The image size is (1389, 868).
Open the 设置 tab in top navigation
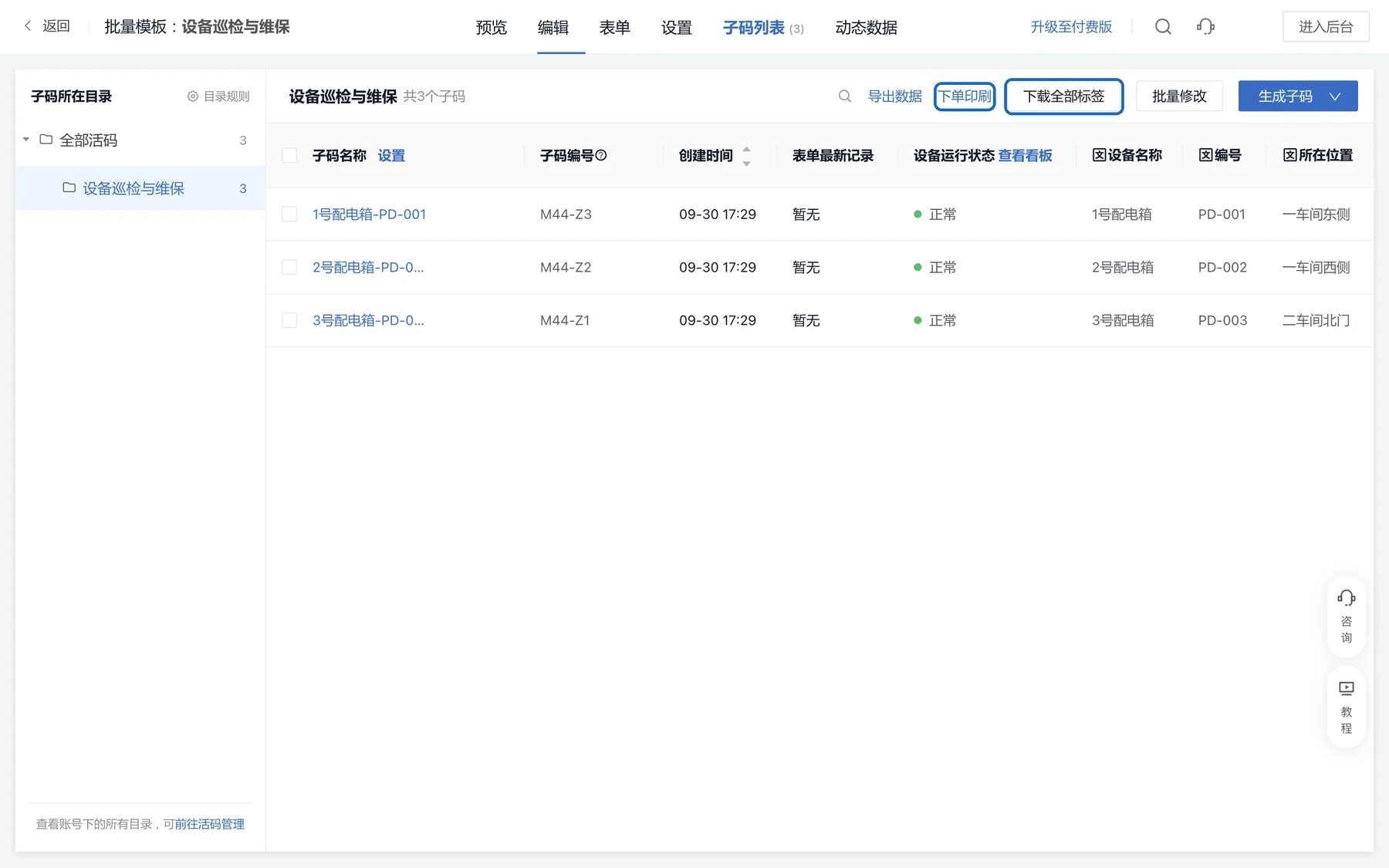pyautogui.click(x=677, y=28)
